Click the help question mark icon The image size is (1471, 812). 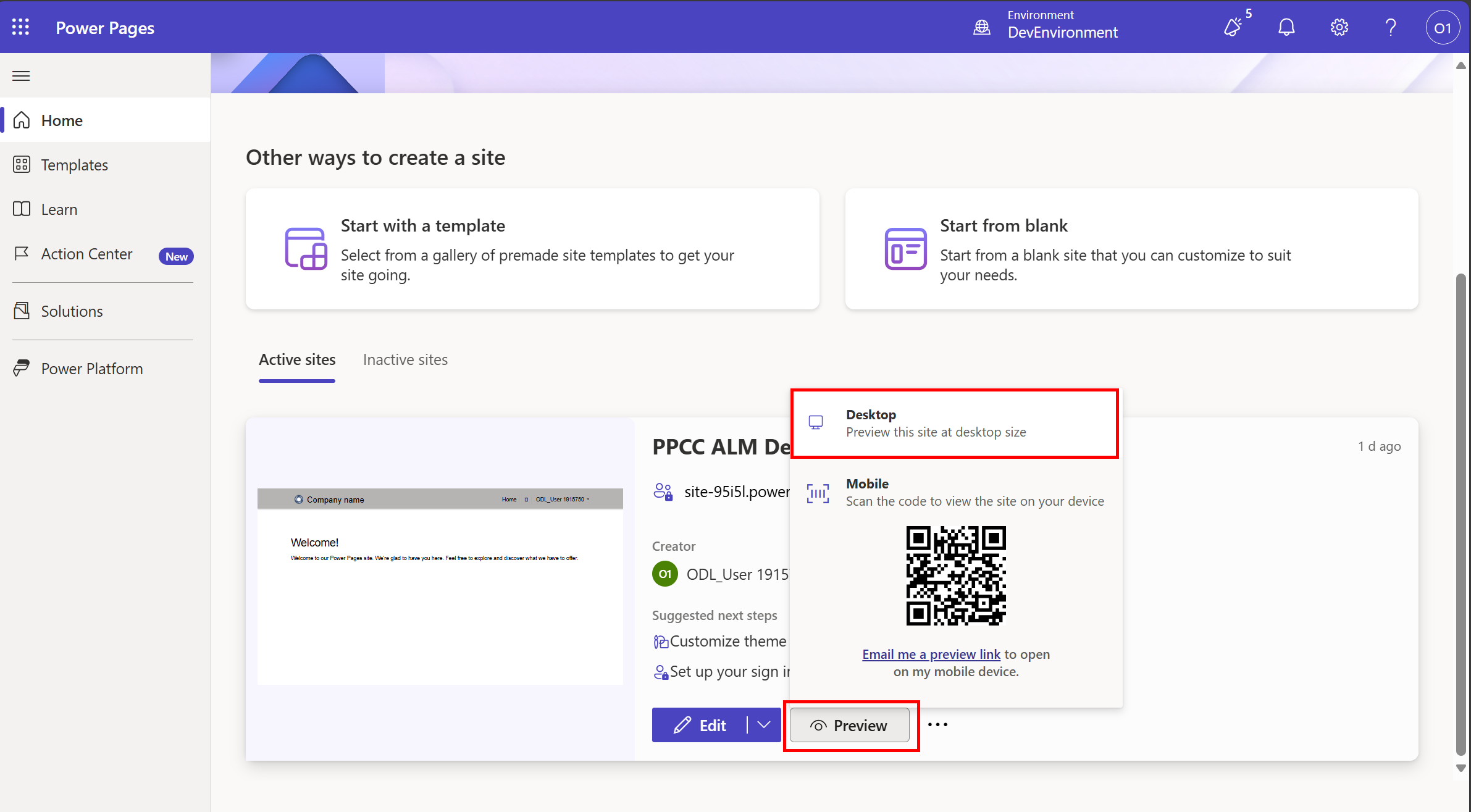tap(1391, 27)
